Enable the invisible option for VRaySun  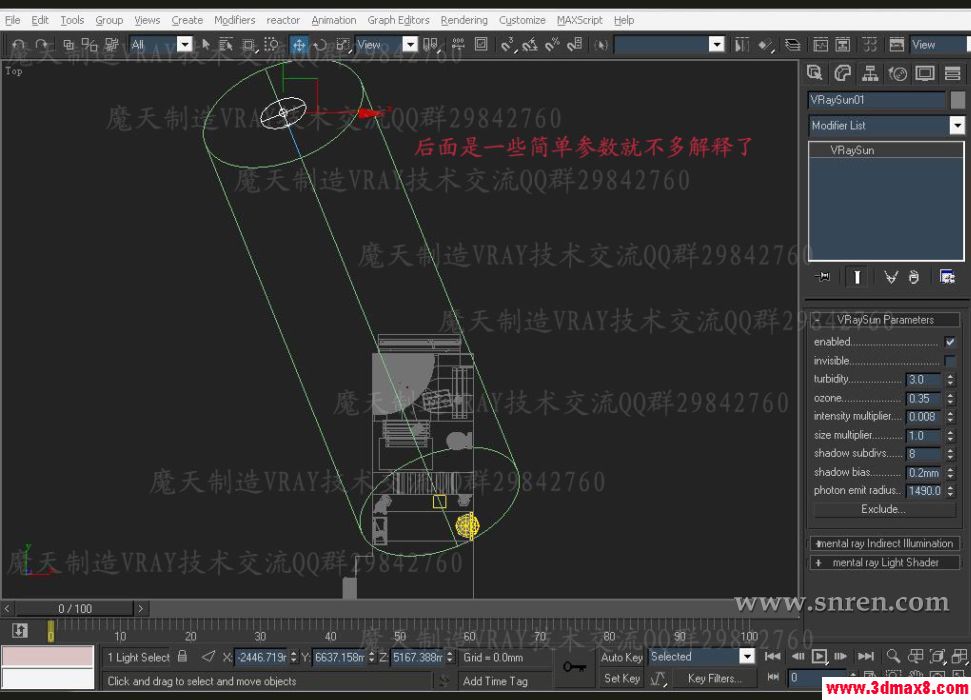tap(948, 360)
